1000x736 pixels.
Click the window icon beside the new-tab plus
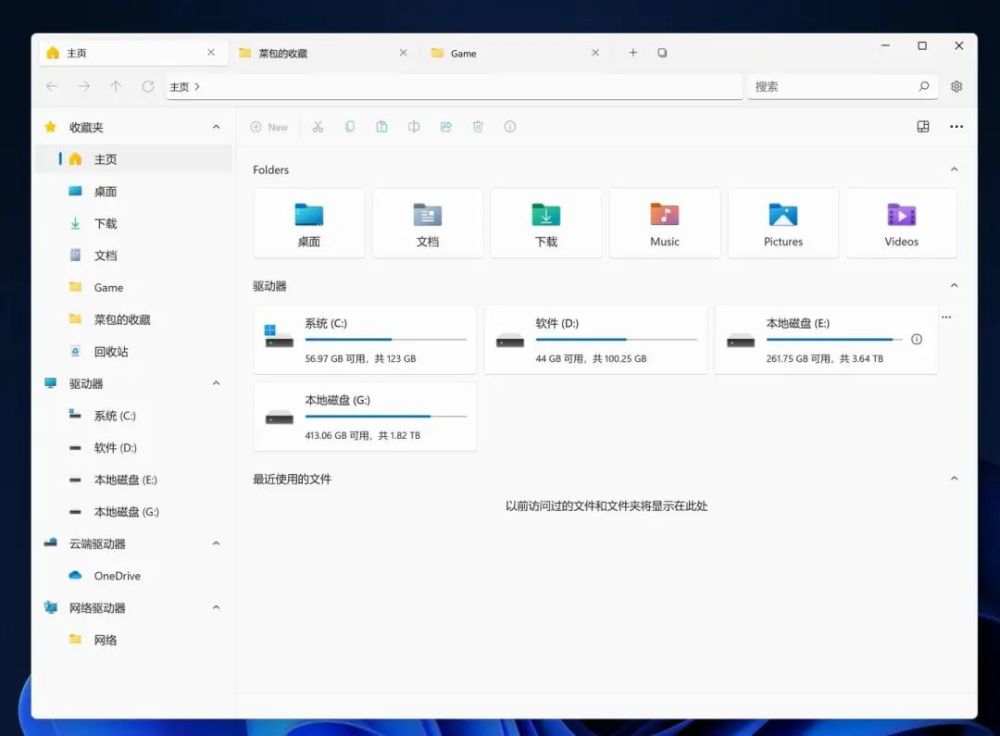coord(662,52)
